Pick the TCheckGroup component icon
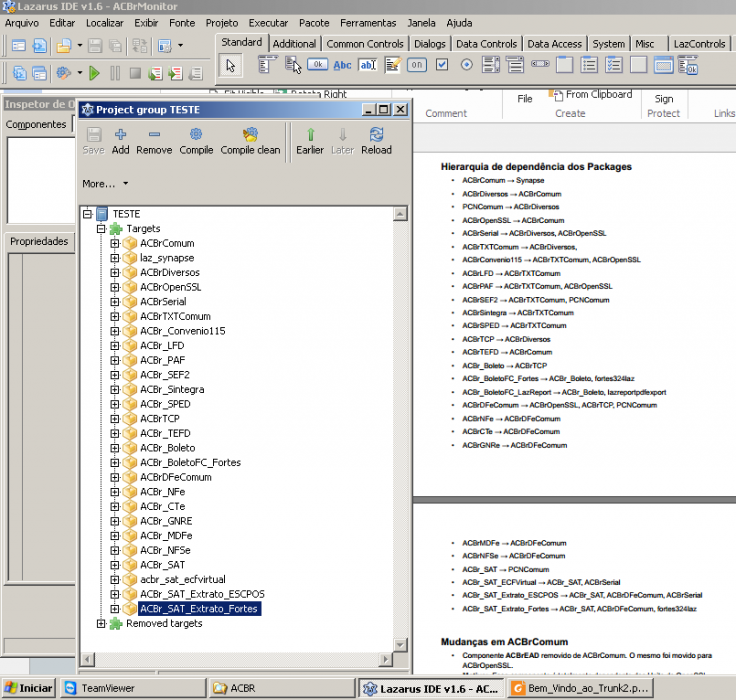 (614, 65)
